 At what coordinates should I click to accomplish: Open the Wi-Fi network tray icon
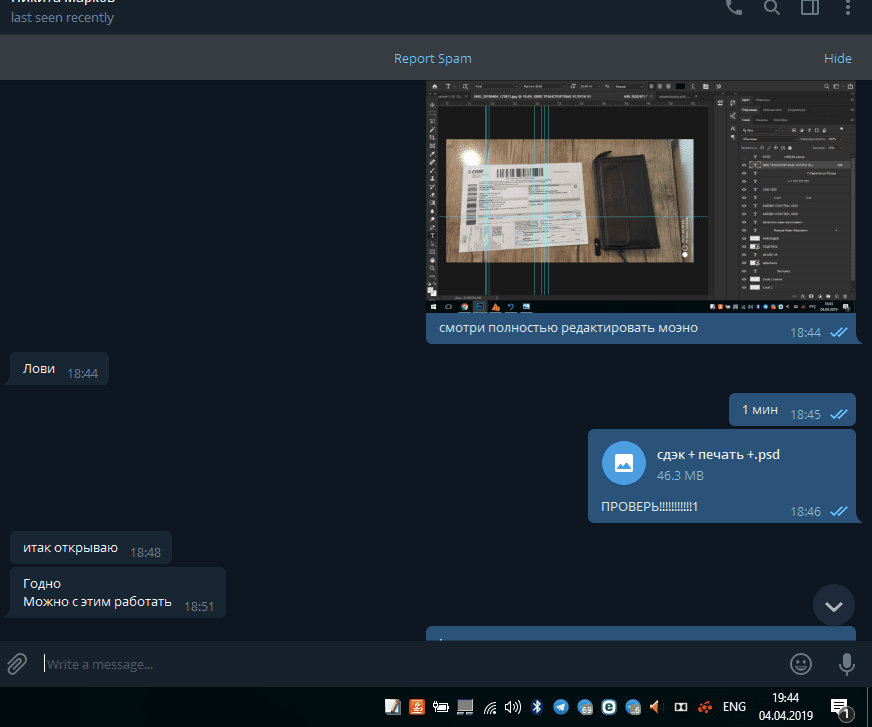[489, 707]
